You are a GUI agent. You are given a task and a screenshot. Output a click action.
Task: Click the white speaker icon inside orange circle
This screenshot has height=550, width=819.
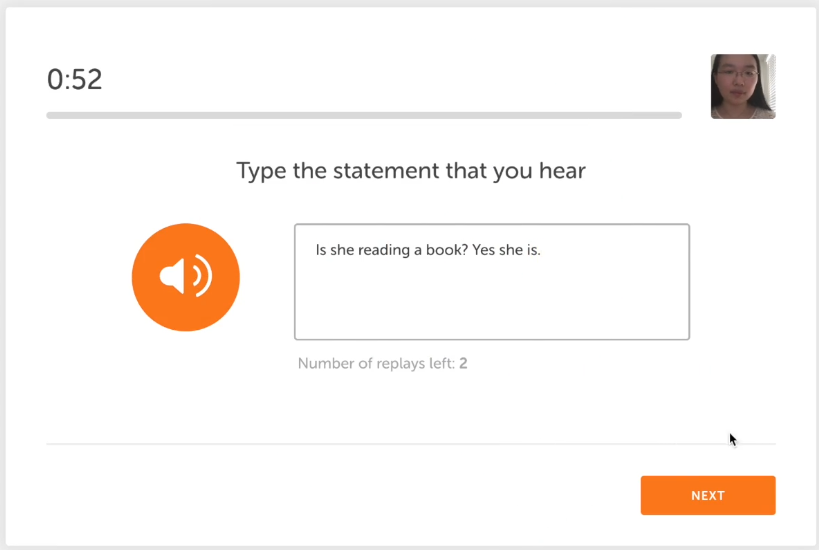coord(186,276)
